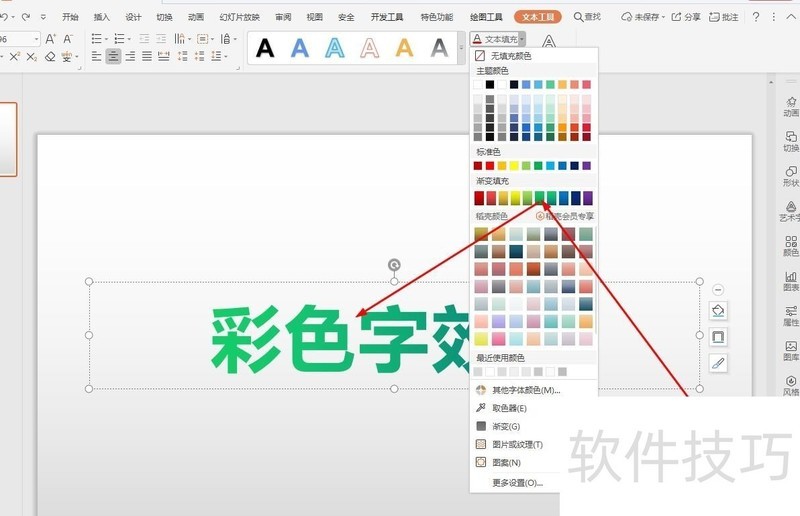
Task: Increase indent level icon
Action: click(x=161, y=39)
